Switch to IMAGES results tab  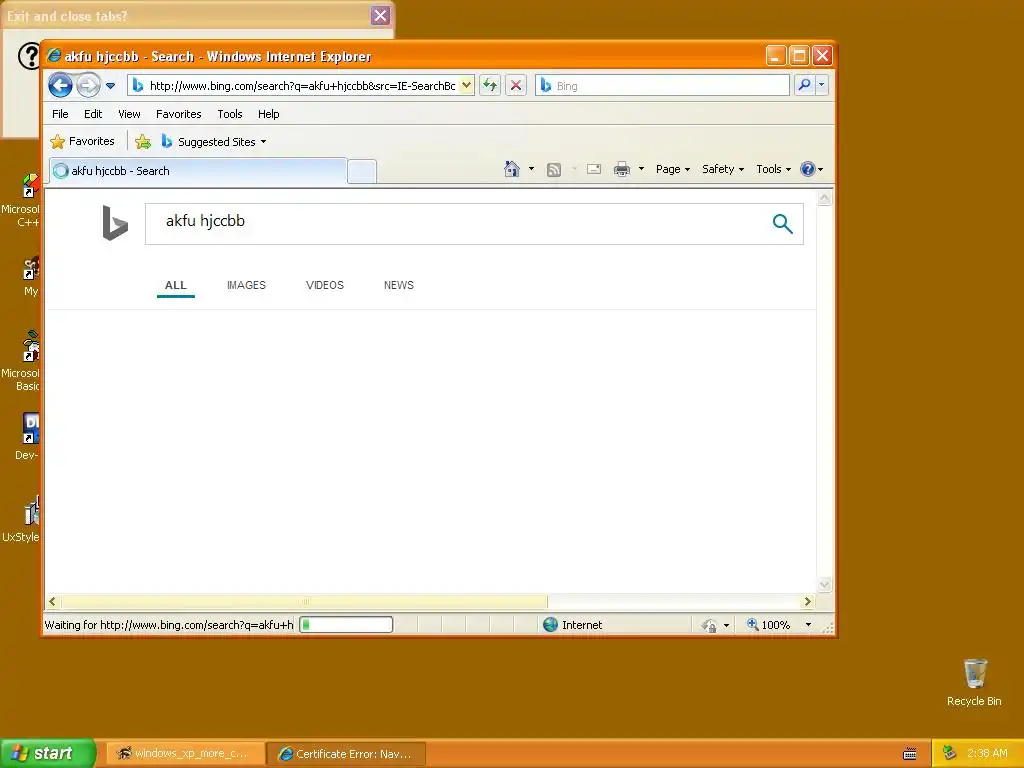click(246, 285)
